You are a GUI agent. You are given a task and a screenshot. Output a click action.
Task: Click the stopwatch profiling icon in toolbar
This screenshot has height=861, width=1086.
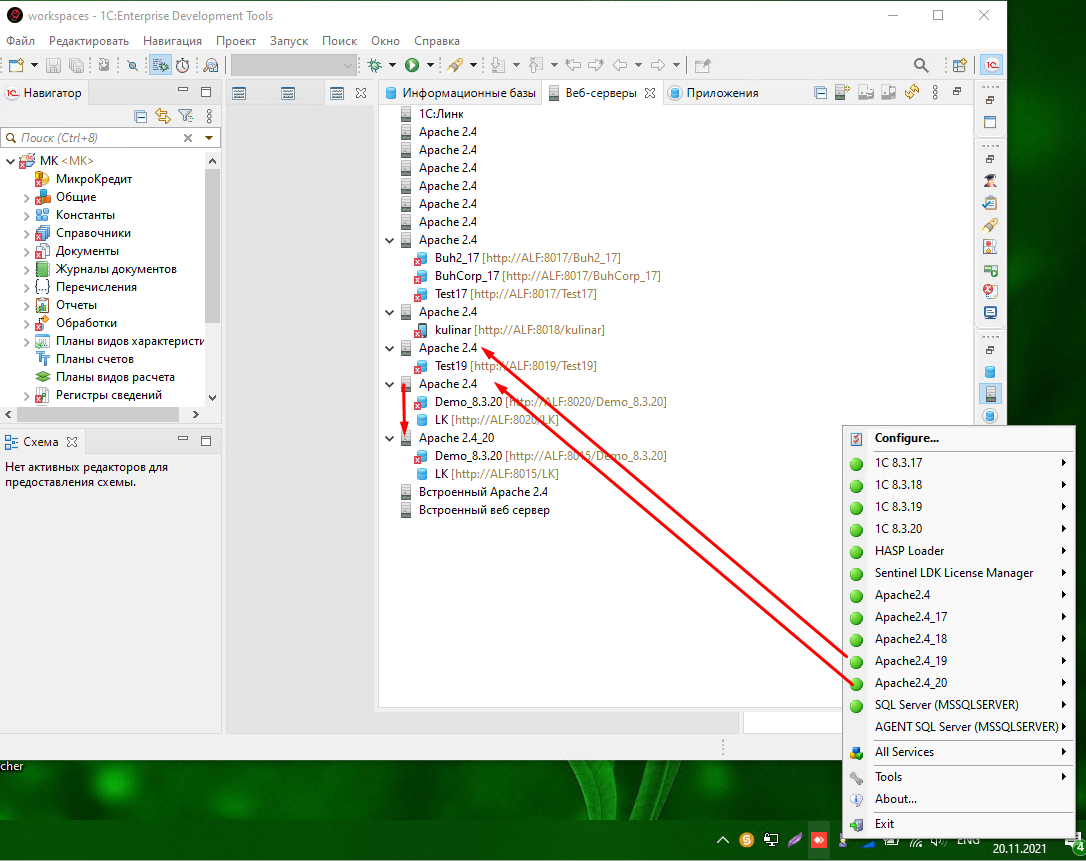pyautogui.click(x=183, y=65)
